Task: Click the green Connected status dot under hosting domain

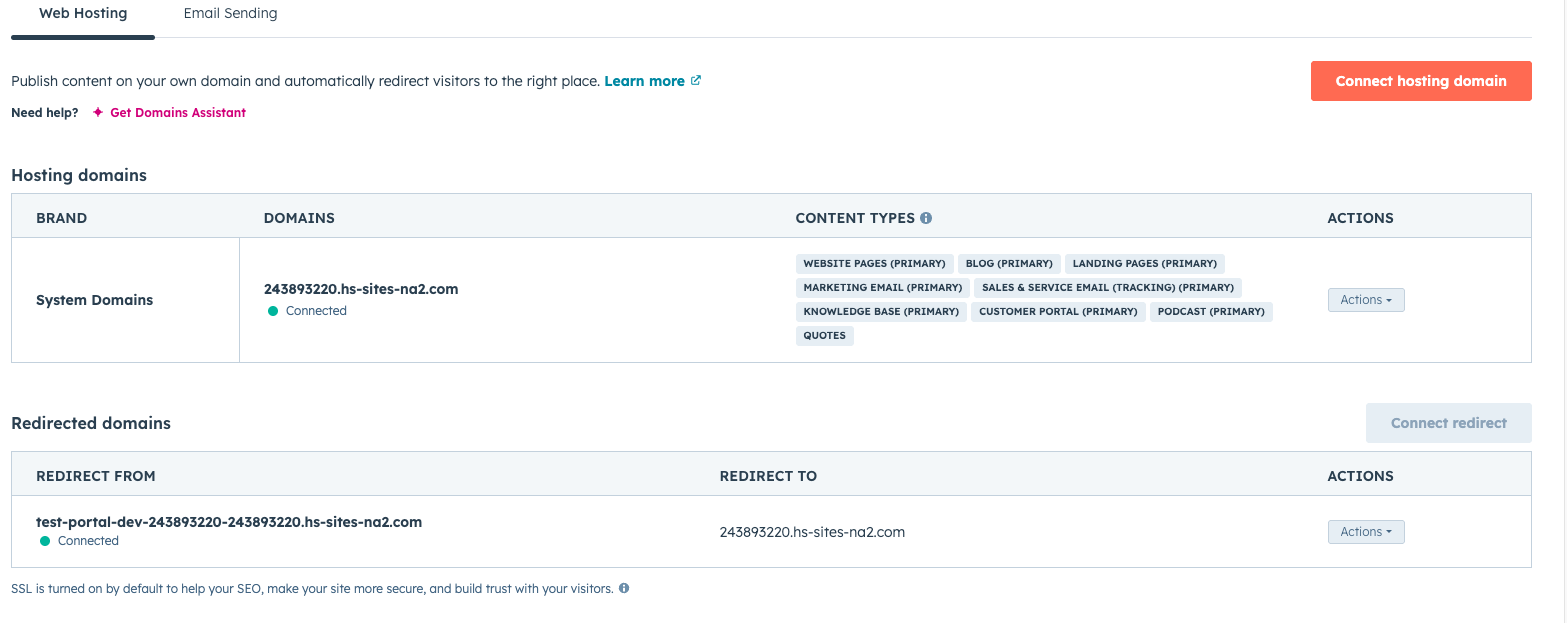Action: (x=273, y=311)
